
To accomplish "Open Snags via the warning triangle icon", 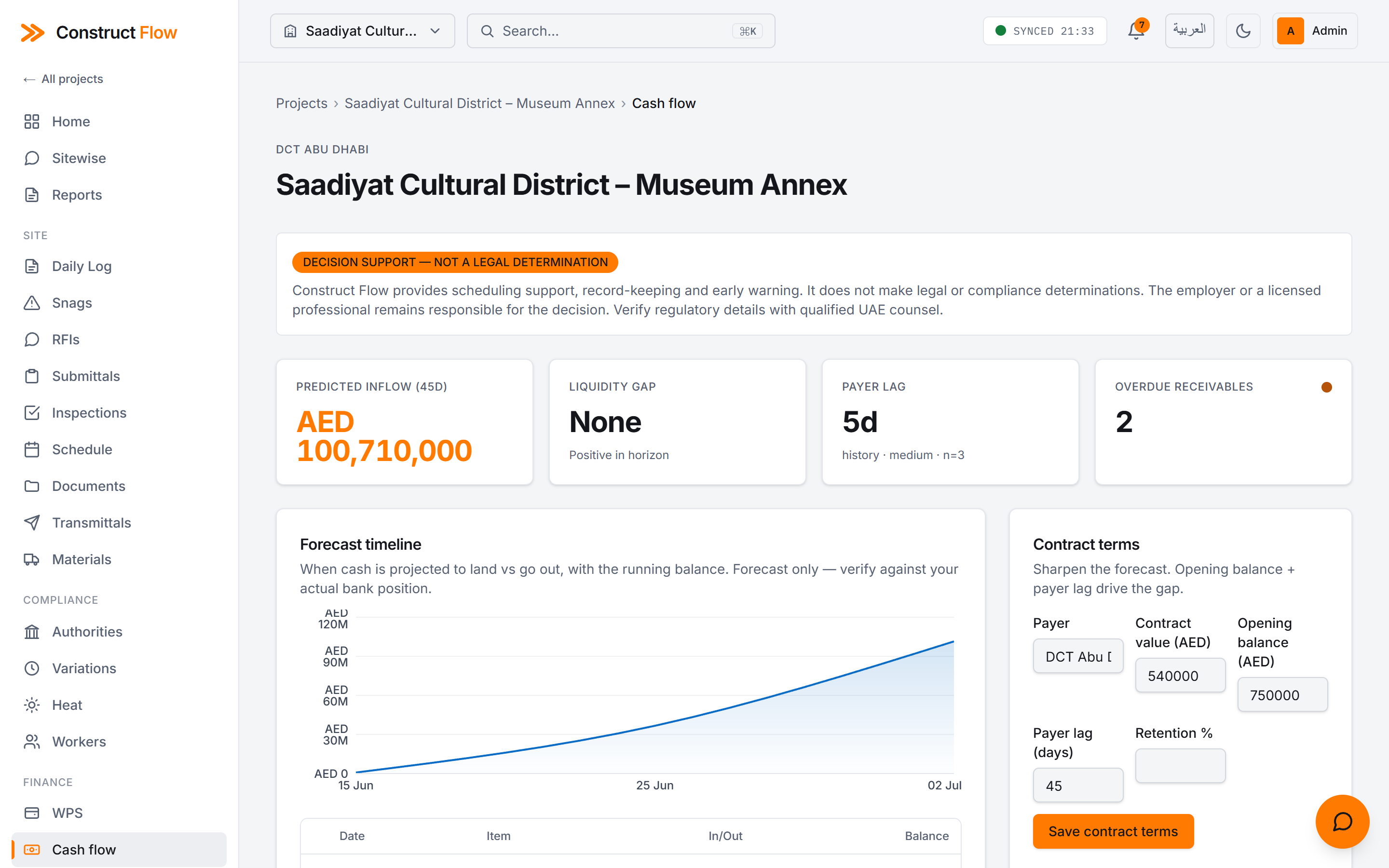I will click(31, 303).
